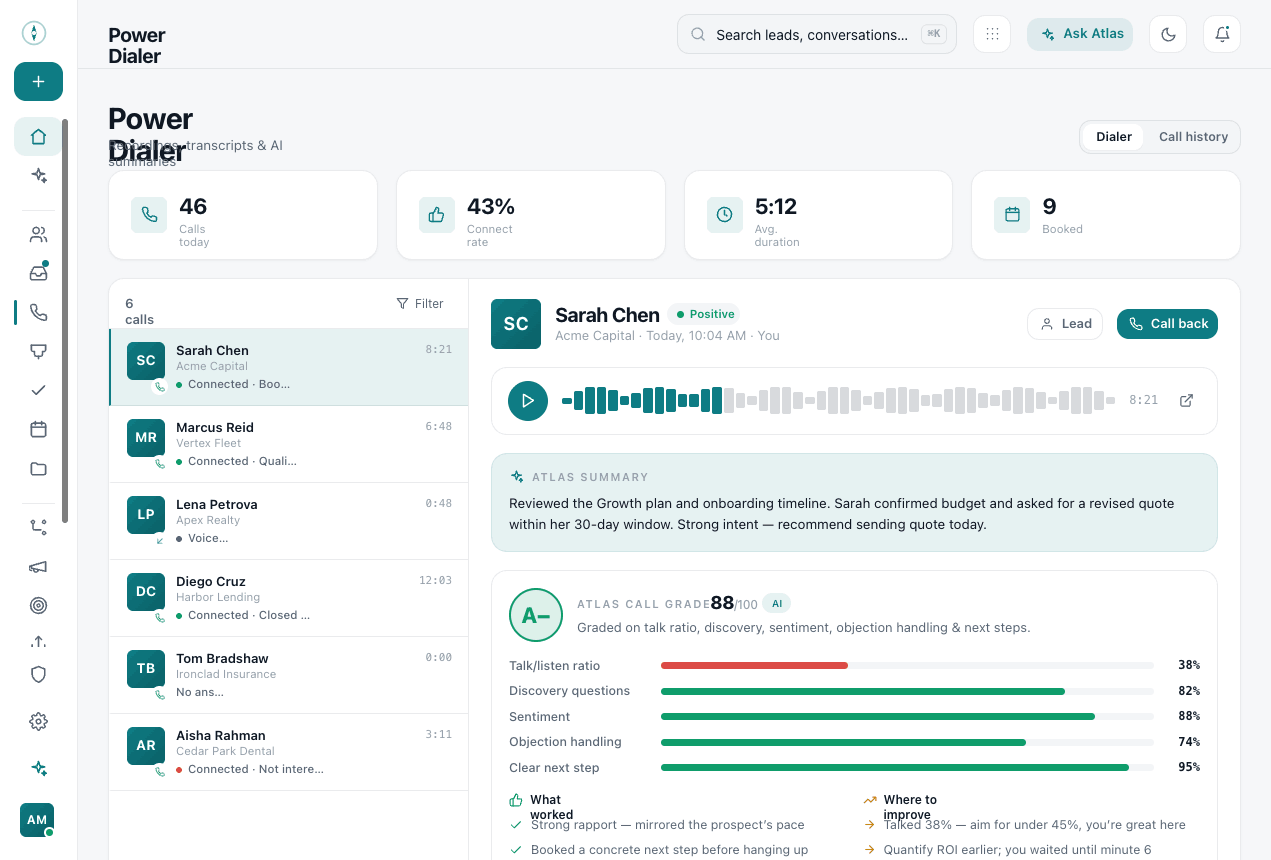Click the Objection handling label
Viewport: 1271px width, 860px height.
pyautogui.click(x=565, y=742)
